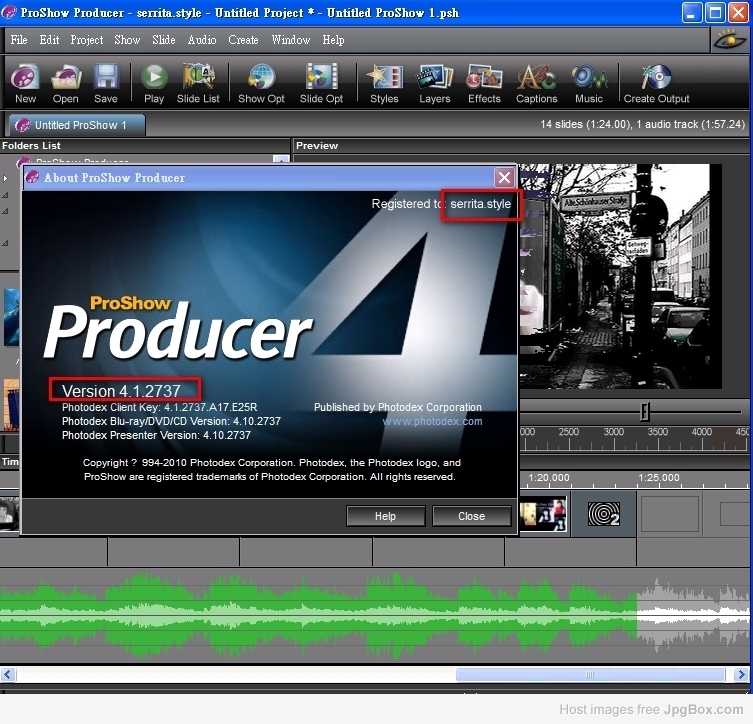The image size is (753, 724).
Task: Visit the www.photodex.com link
Action: pos(432,421)
